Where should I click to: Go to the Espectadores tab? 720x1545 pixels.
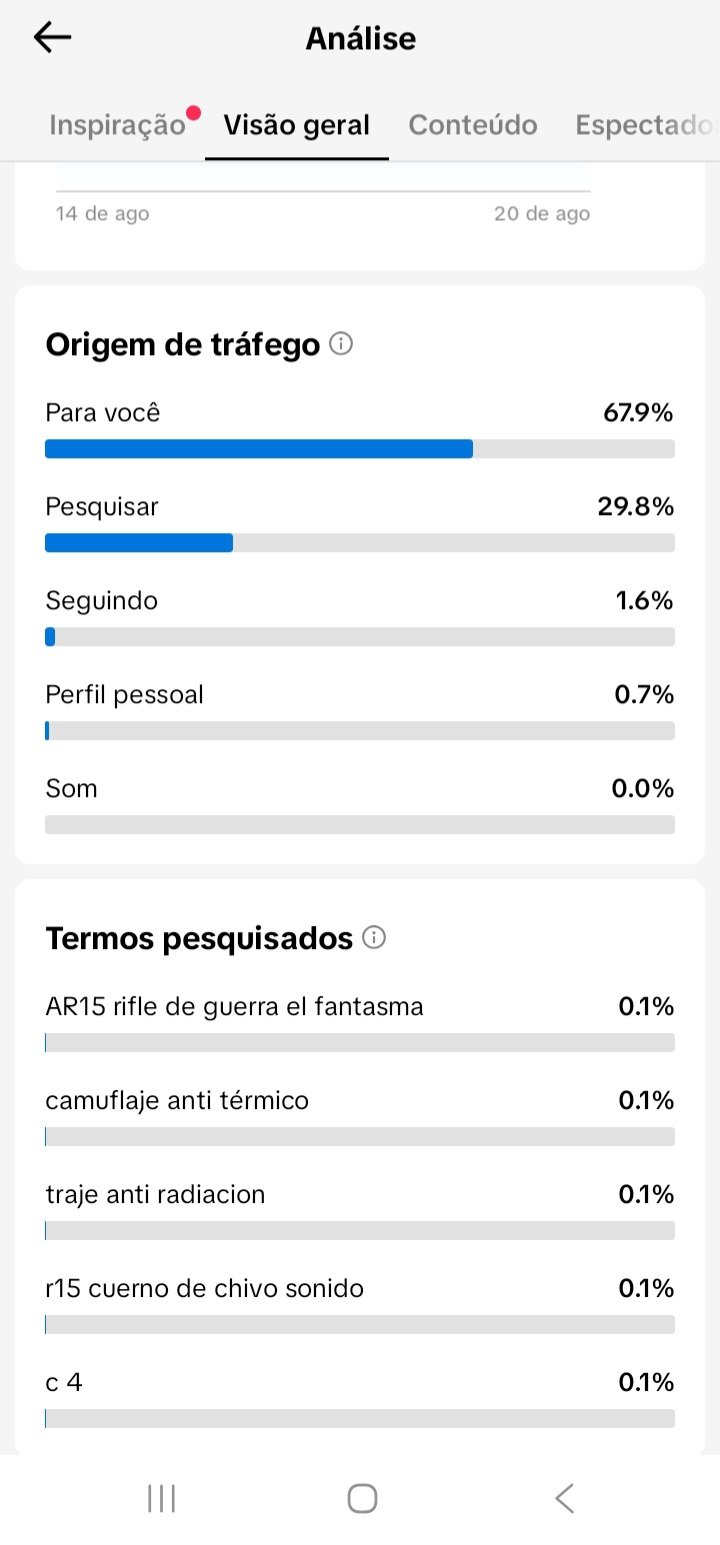(647, 125)
